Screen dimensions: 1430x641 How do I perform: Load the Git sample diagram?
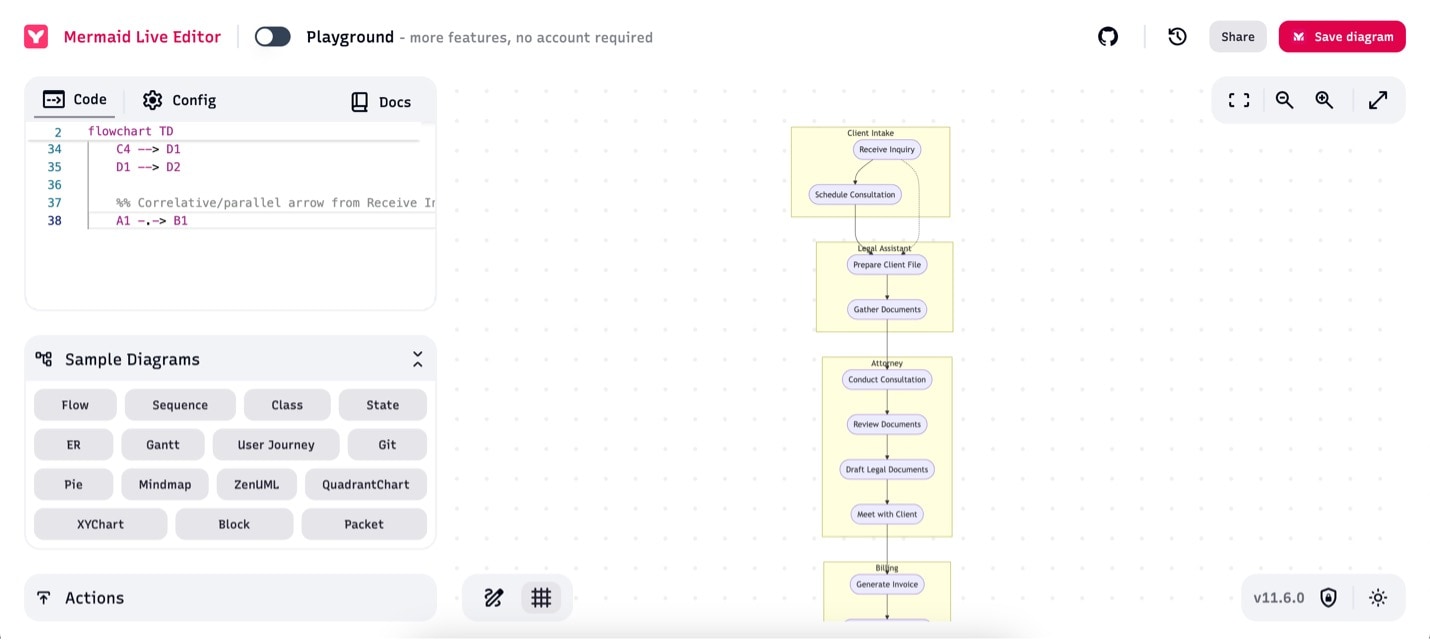(x=387, y=445)
